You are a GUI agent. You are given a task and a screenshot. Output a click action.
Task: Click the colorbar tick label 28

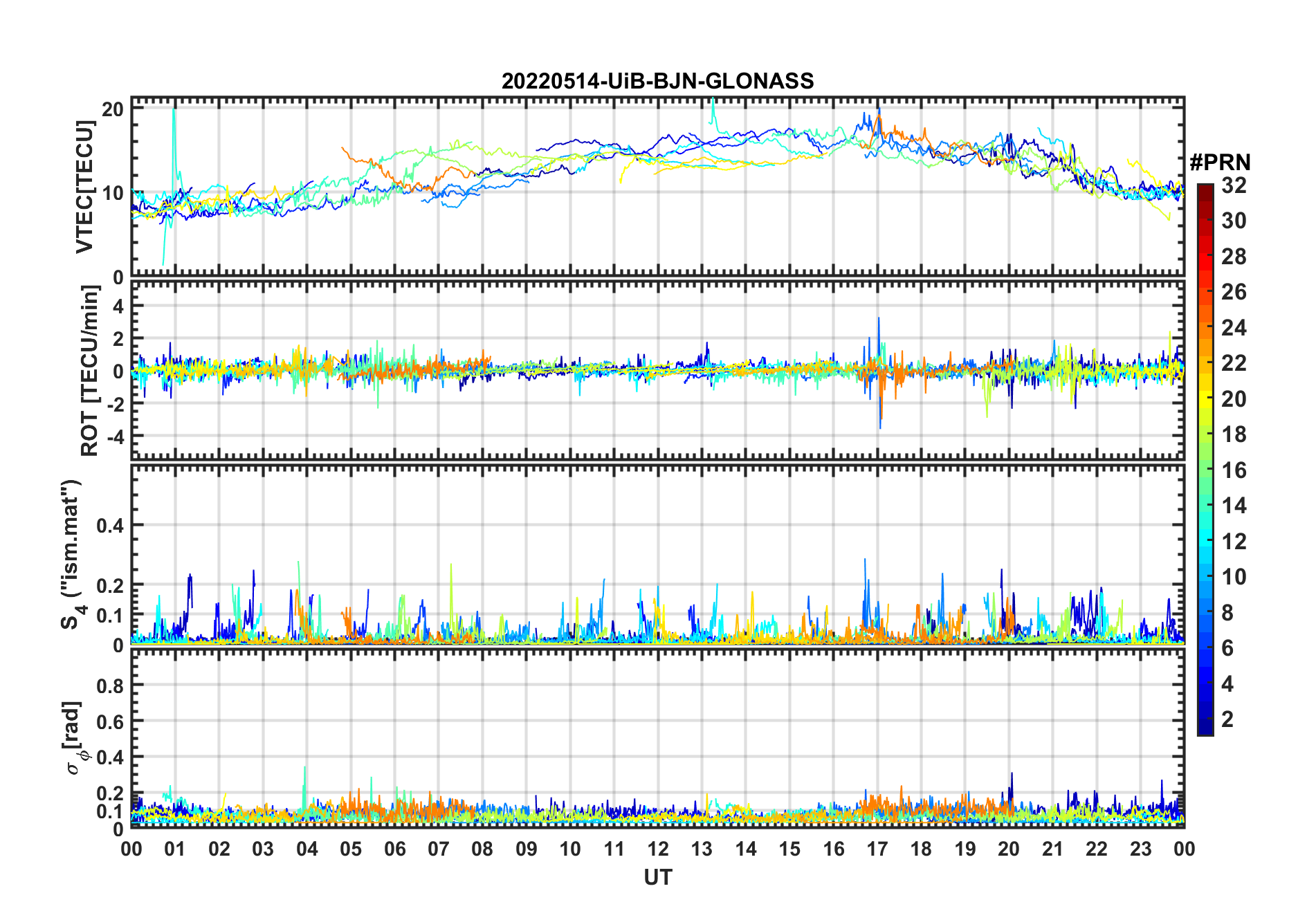pos(1234,257)
